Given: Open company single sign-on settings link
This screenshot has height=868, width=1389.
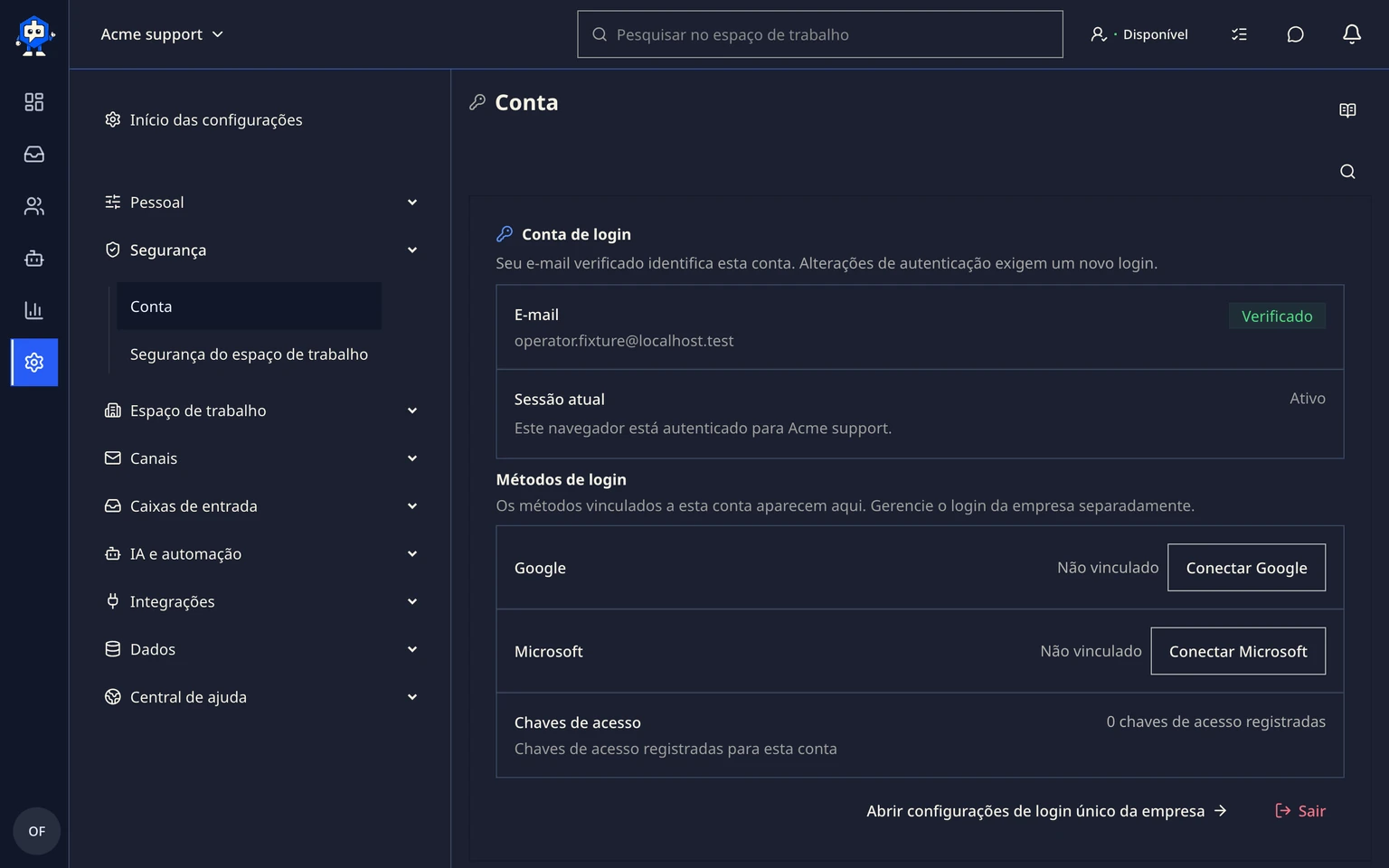Looking at the screenshot, I should click(1046, 811).
